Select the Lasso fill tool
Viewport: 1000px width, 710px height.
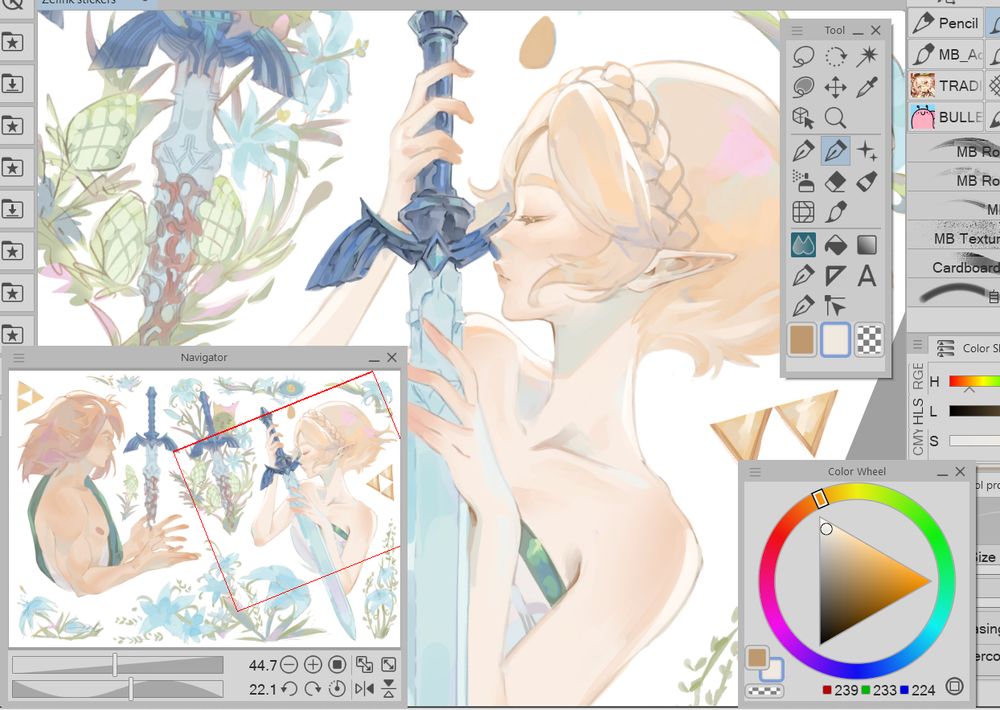[x=804, y=87]
